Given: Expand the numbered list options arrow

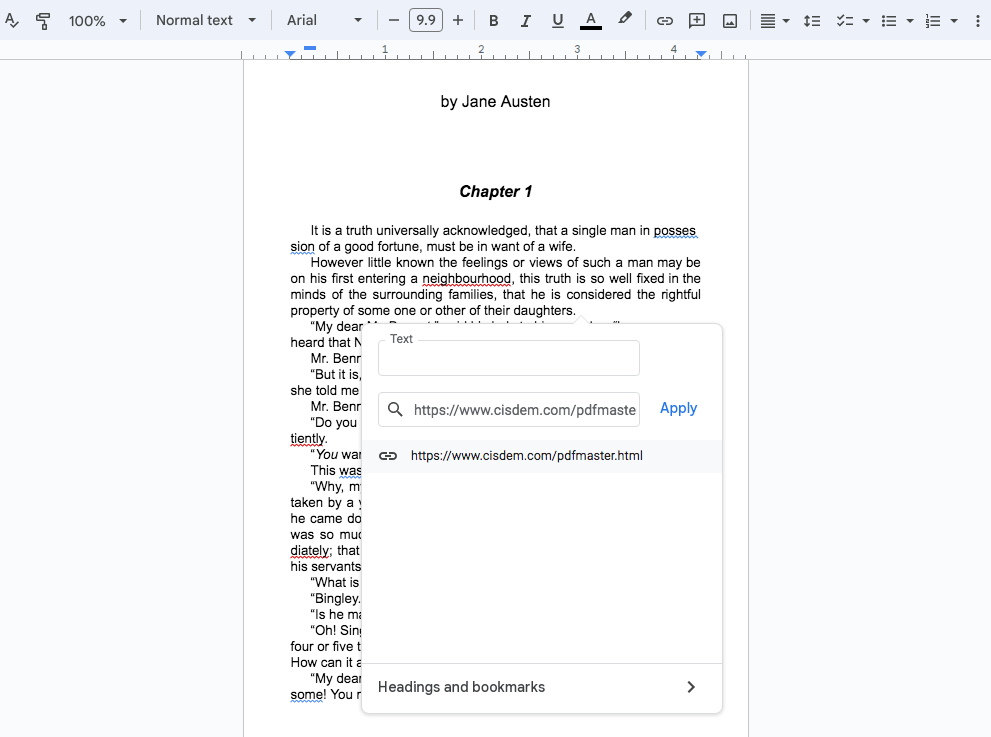Looking at the screenshot, I should (954, 21).
